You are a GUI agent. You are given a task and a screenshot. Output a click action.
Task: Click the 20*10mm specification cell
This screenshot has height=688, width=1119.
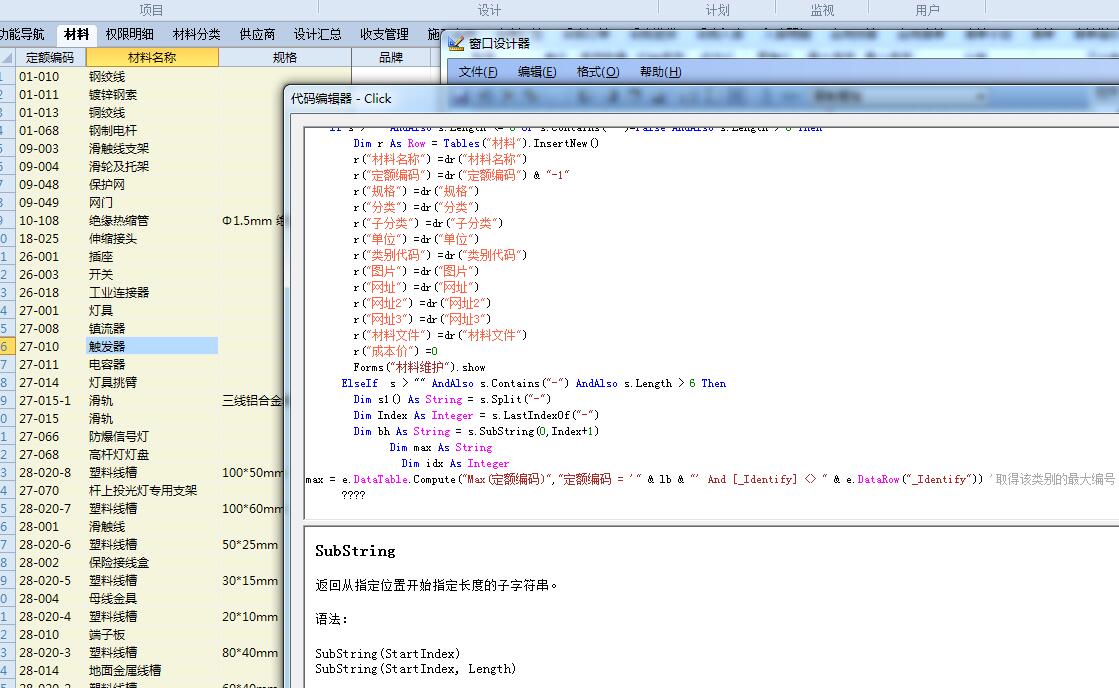(251, 617)
